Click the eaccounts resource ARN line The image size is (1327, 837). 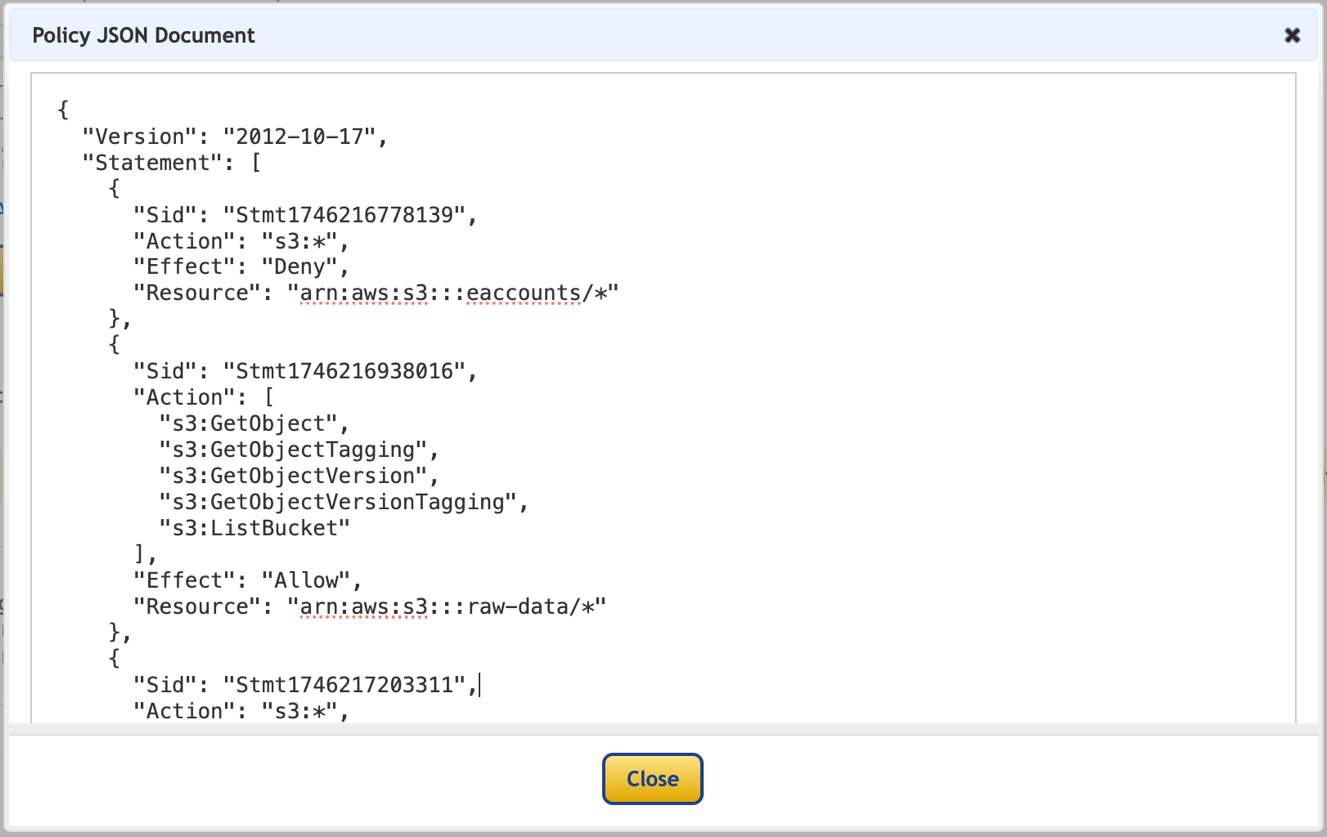(x=376, y=293)
